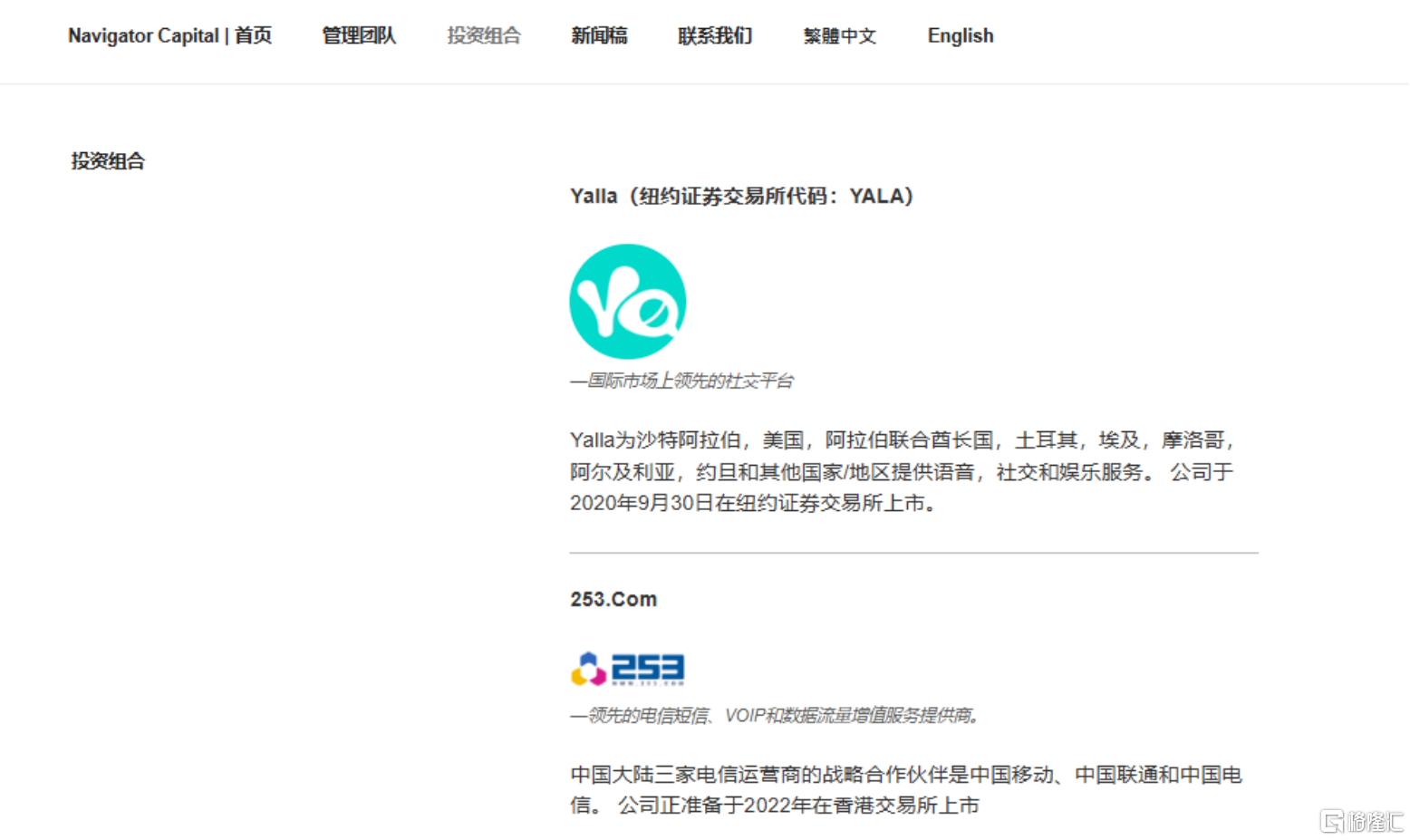Select the Yalla pinwheel symbol in the 253 logo

click(587, 669)
